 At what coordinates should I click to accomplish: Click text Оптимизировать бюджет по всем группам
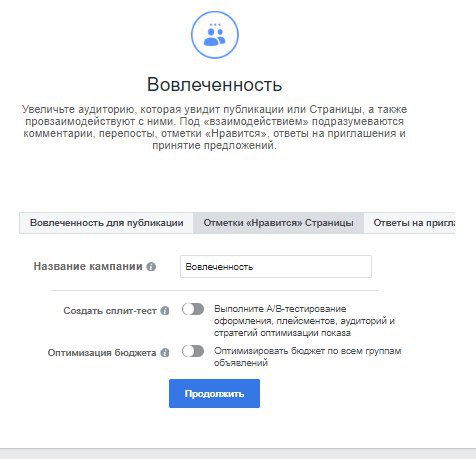[x=307, y=356]
